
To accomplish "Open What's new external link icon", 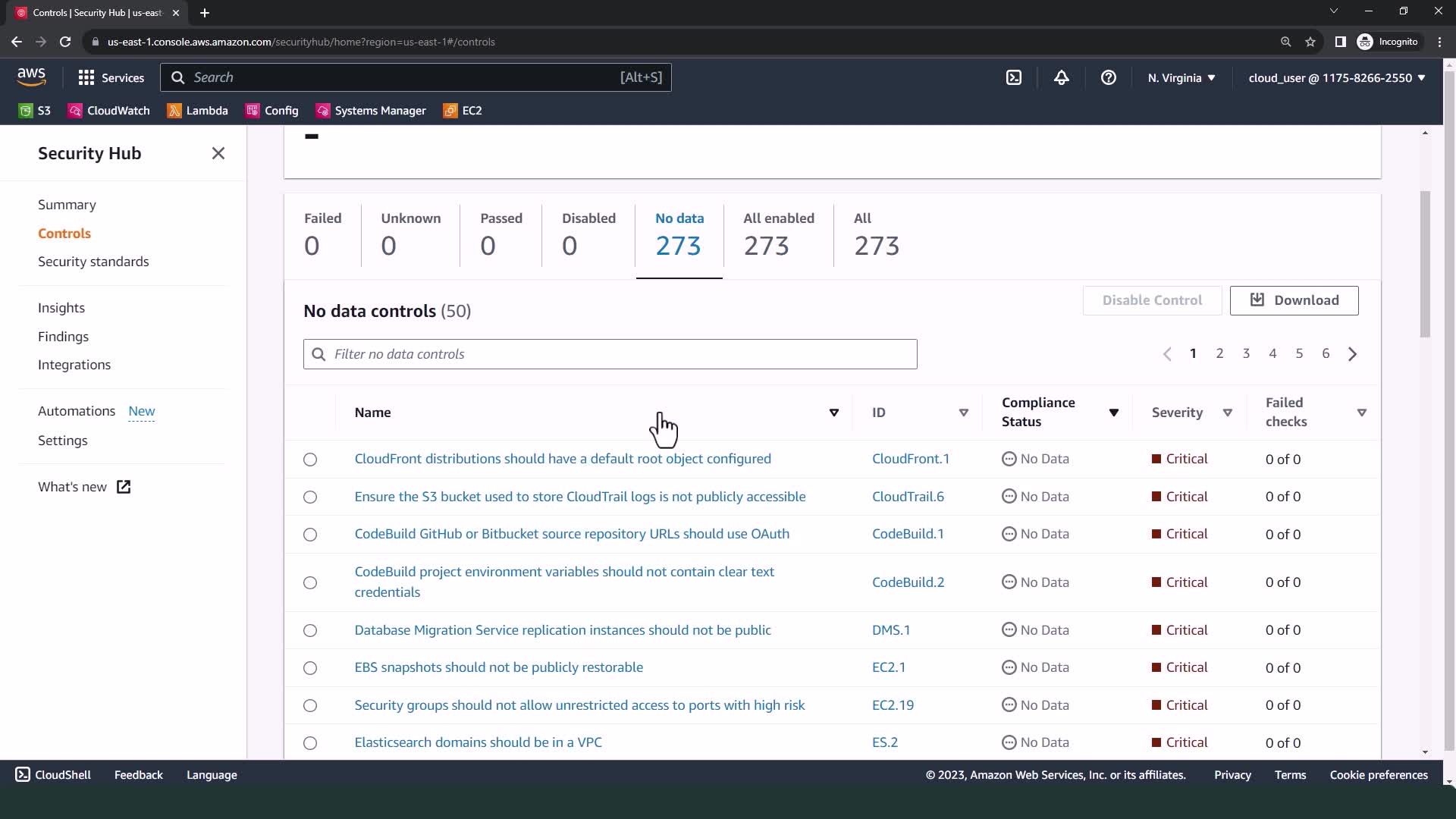I will [x=124, y=487].
